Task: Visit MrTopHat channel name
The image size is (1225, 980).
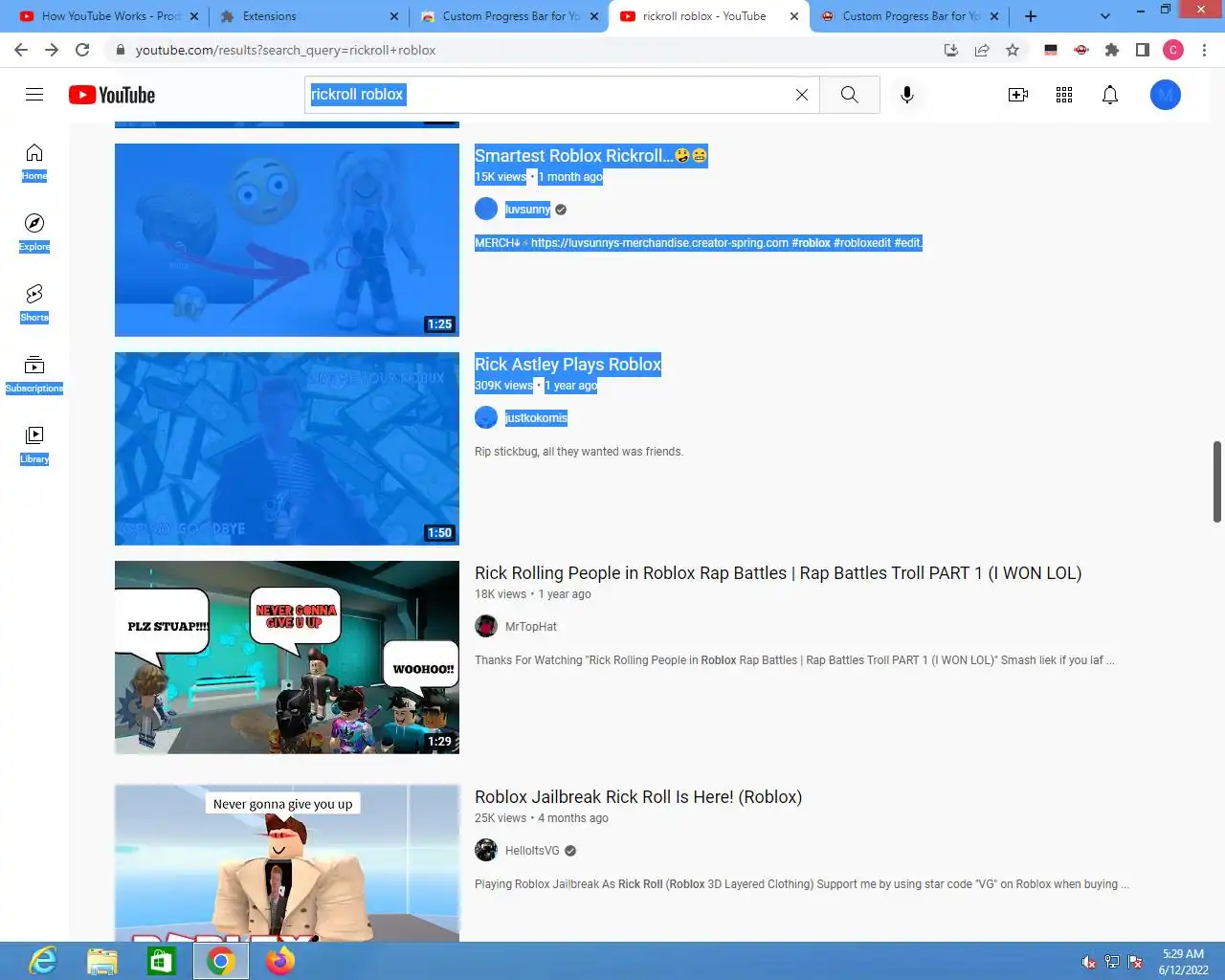Action: [x=531, y=627]
